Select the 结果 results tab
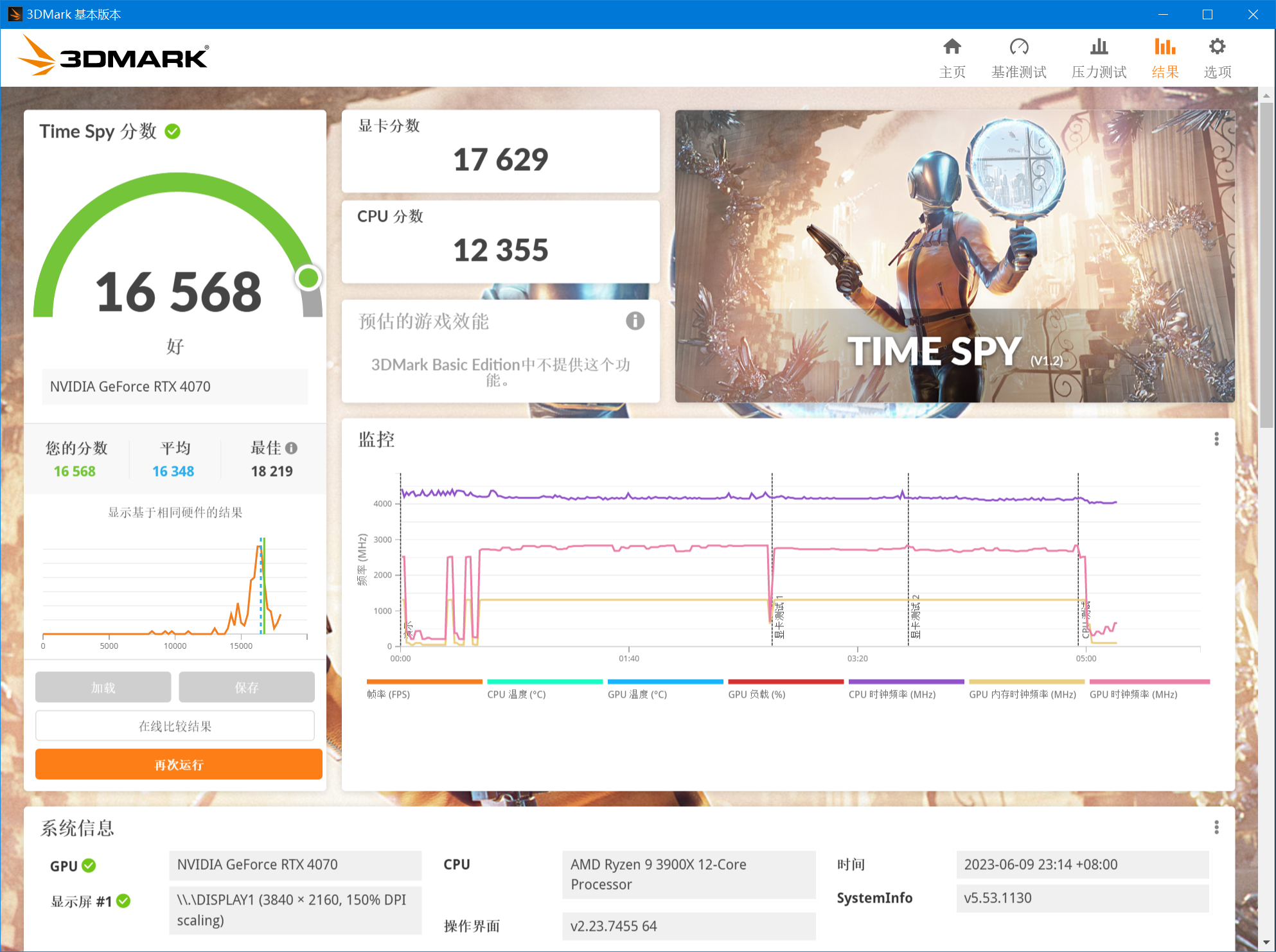 [x=1164, y=57]
